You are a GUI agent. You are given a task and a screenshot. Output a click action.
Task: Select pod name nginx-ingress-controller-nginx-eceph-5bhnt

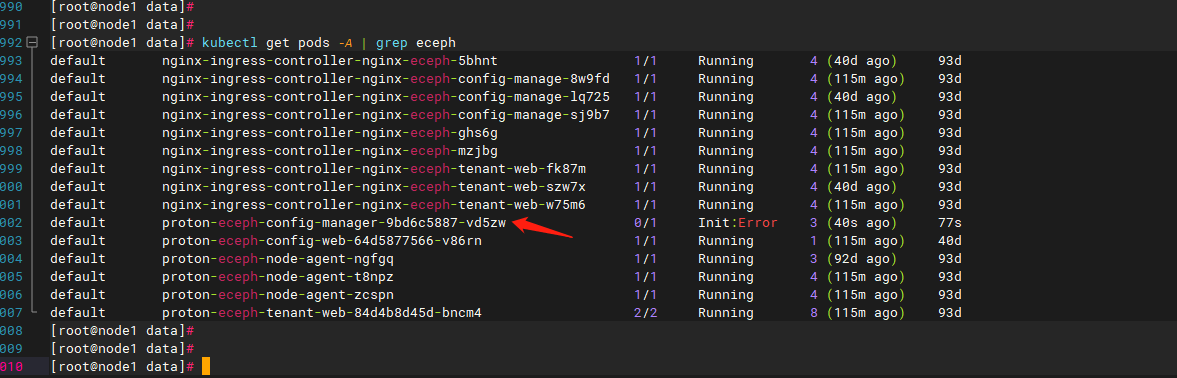tap(330, 61)
